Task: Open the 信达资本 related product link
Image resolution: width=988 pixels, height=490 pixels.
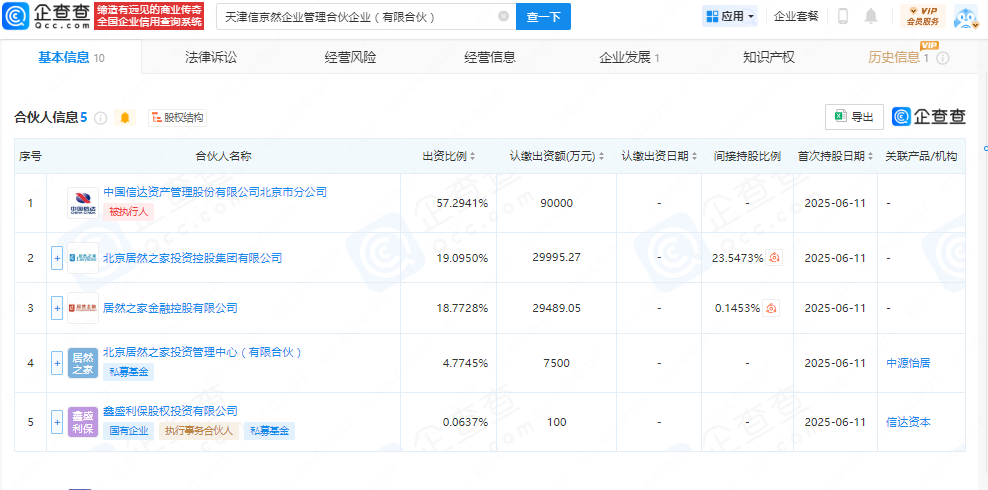Action: pos(908,422)
